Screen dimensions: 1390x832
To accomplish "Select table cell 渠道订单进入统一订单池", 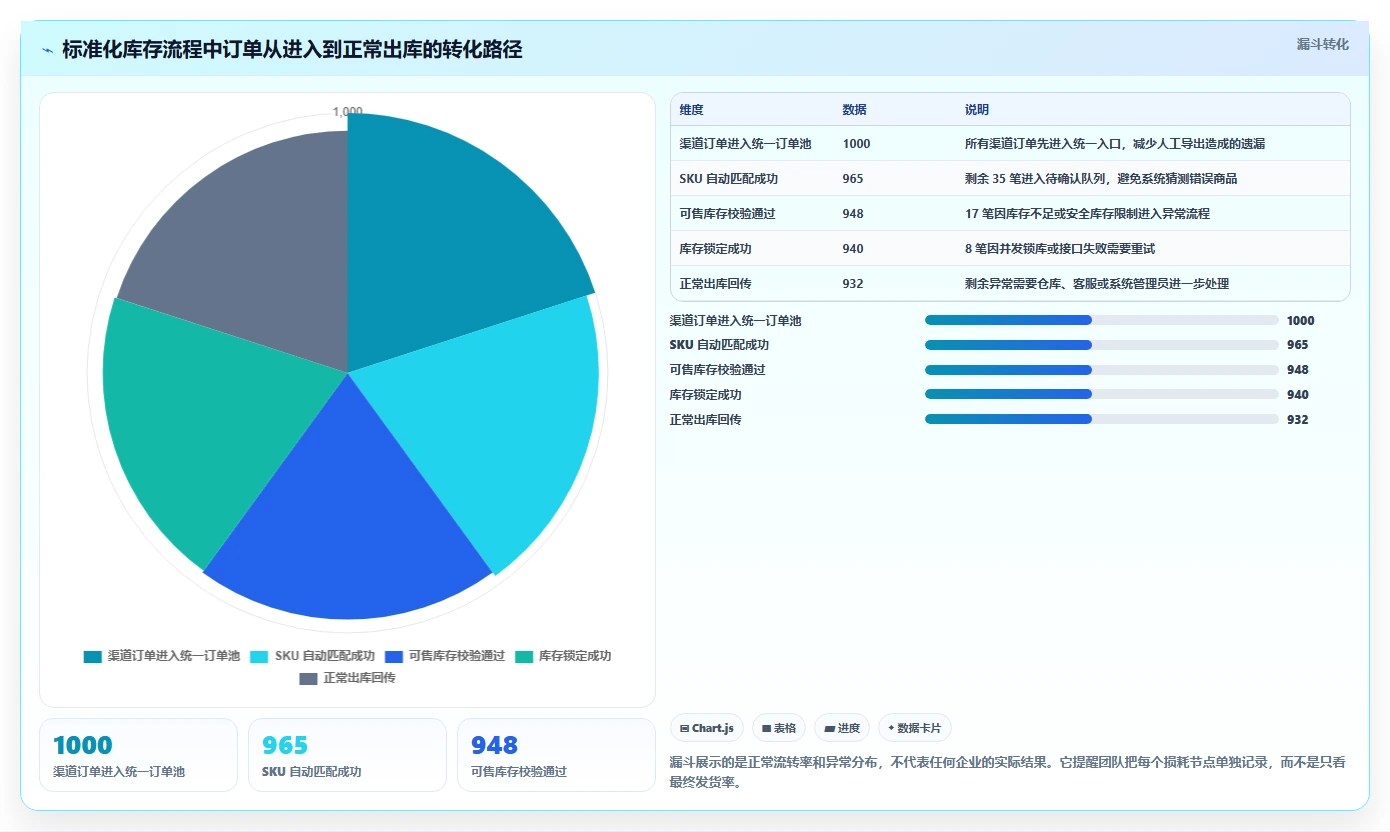I will tap(745, 144).
